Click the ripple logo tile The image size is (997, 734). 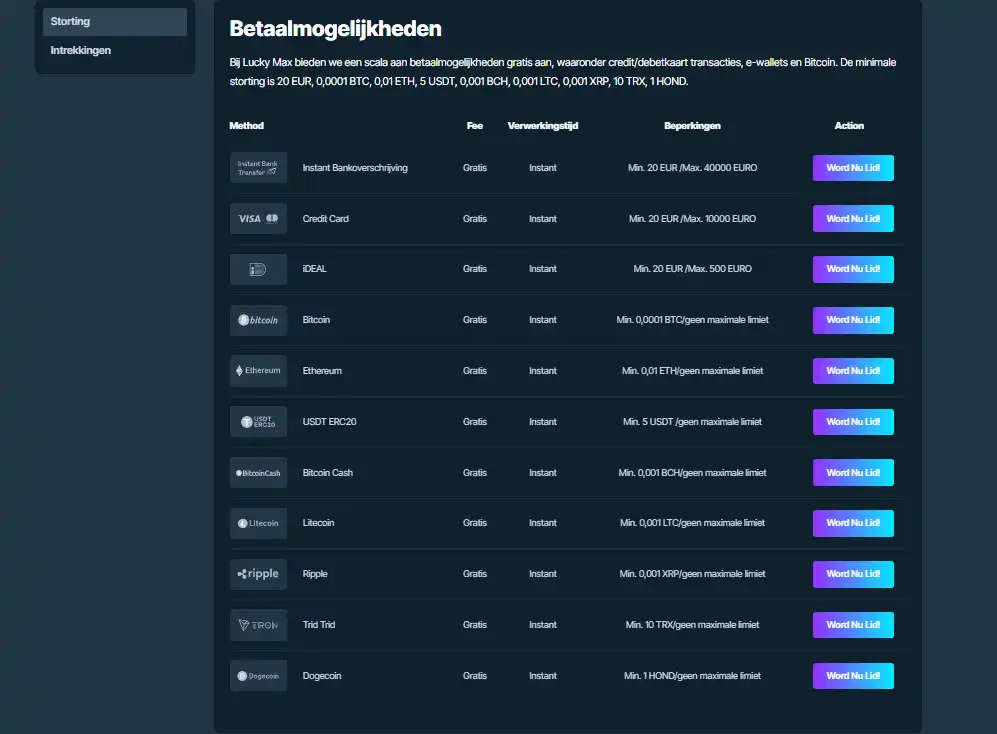click(258, 574)
